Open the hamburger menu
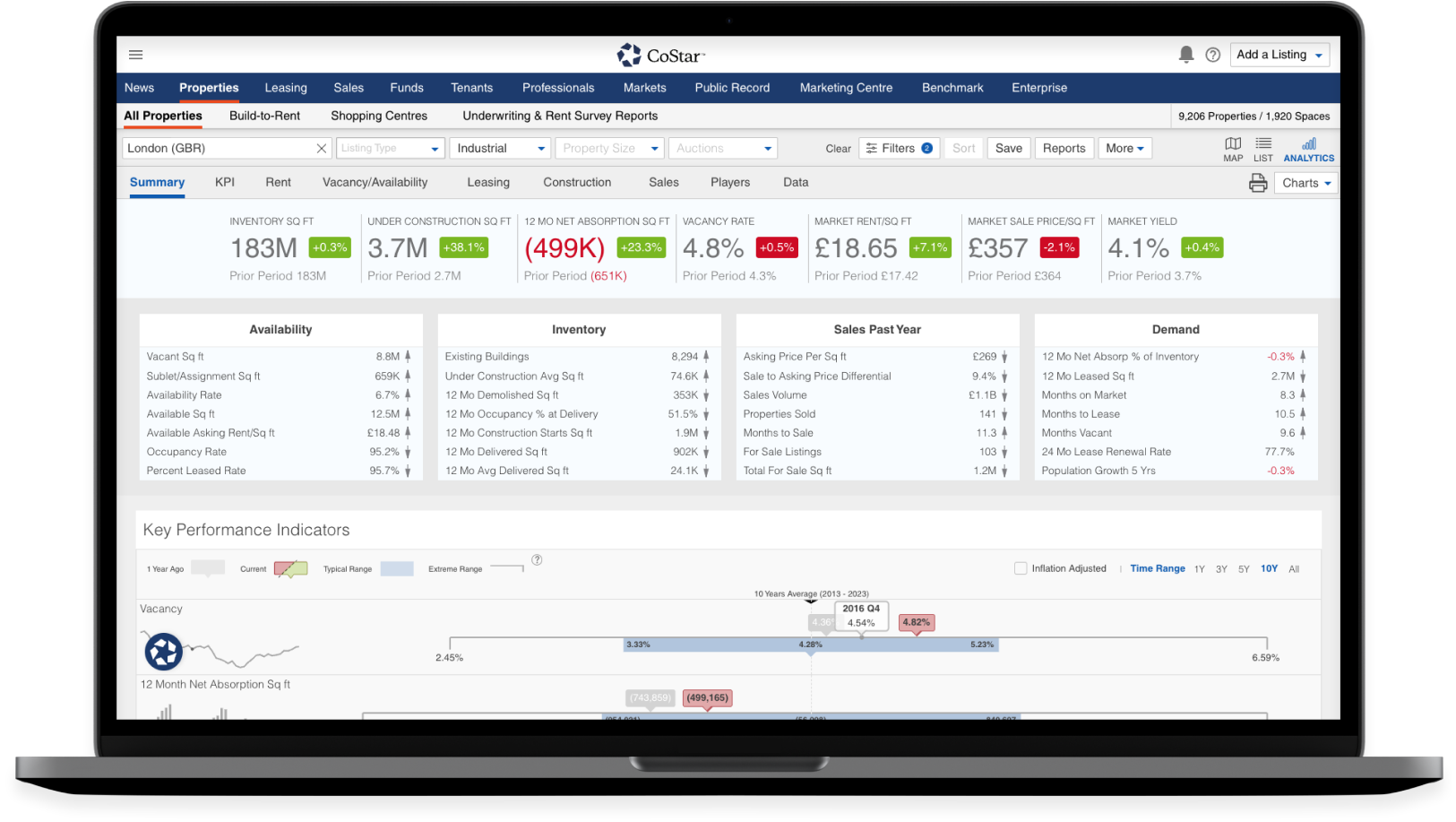 136,55
